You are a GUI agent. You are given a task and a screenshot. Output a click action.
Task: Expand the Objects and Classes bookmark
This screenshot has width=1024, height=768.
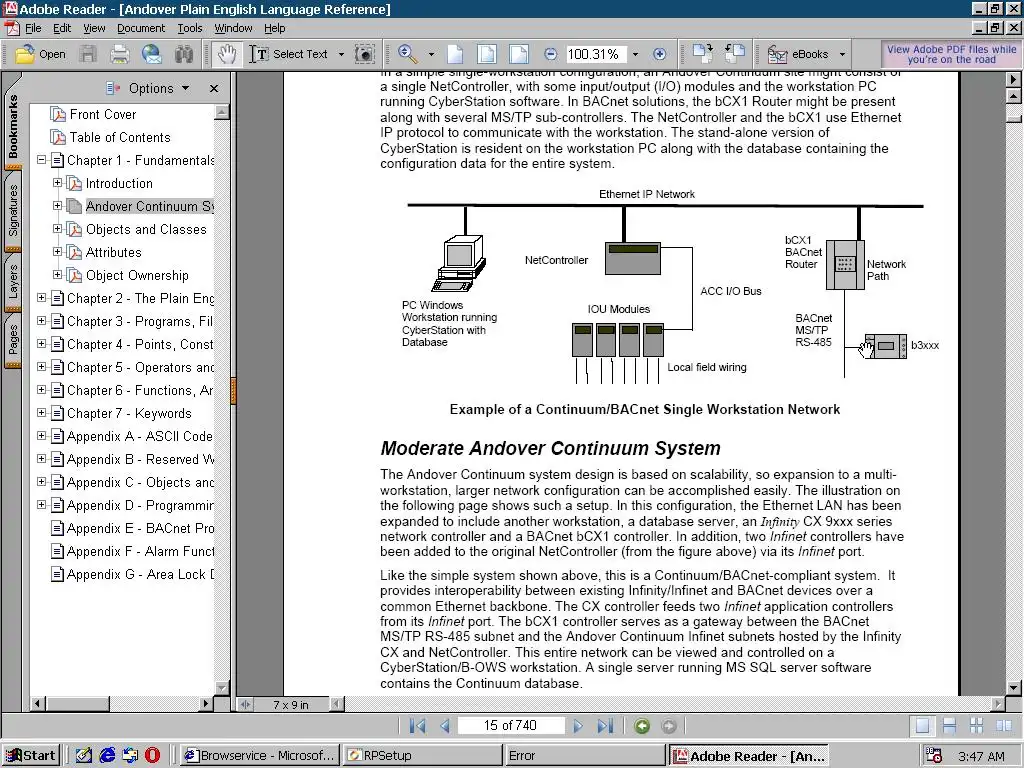tap(57, 229)
